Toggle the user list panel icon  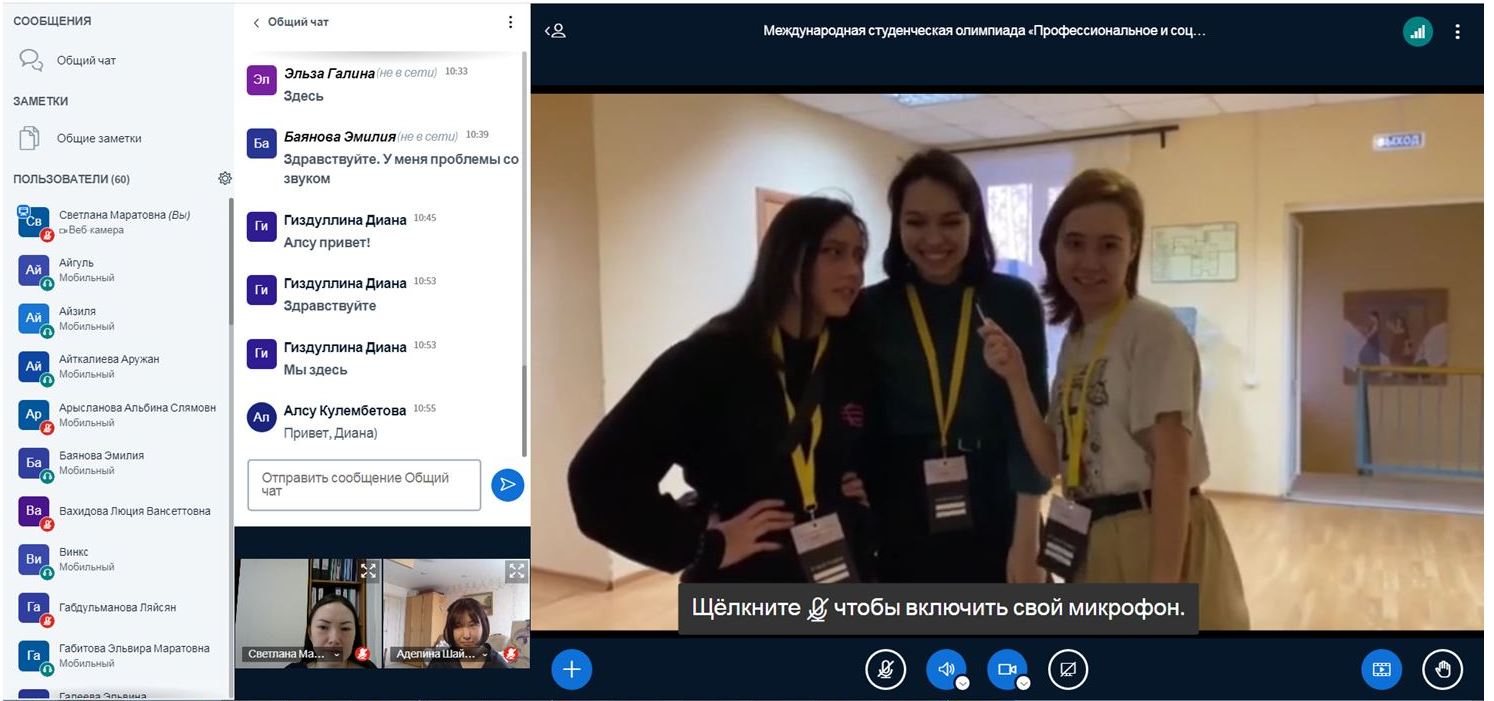click(x=555, y=31)
